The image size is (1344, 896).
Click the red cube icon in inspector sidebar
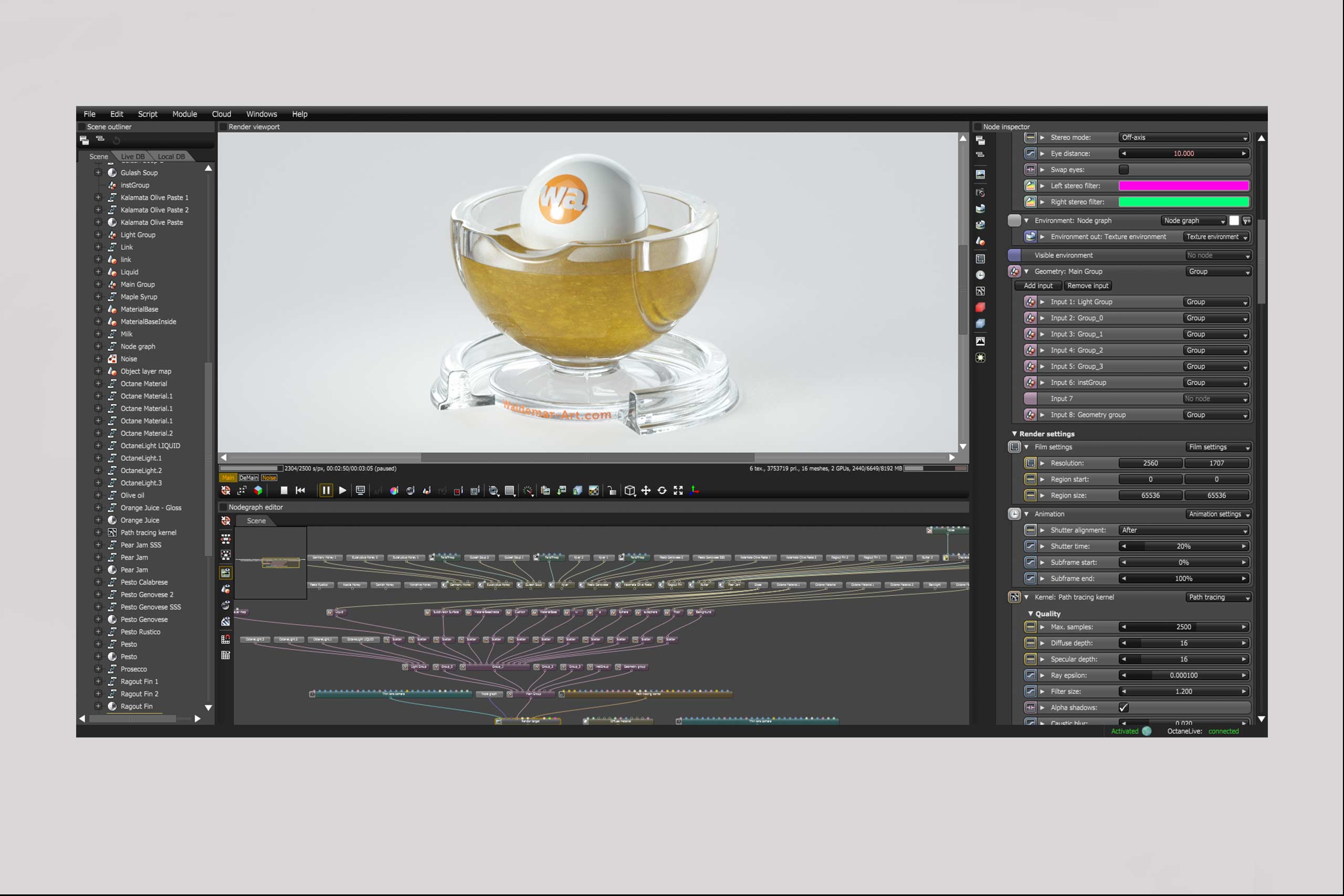pos(980,308)
